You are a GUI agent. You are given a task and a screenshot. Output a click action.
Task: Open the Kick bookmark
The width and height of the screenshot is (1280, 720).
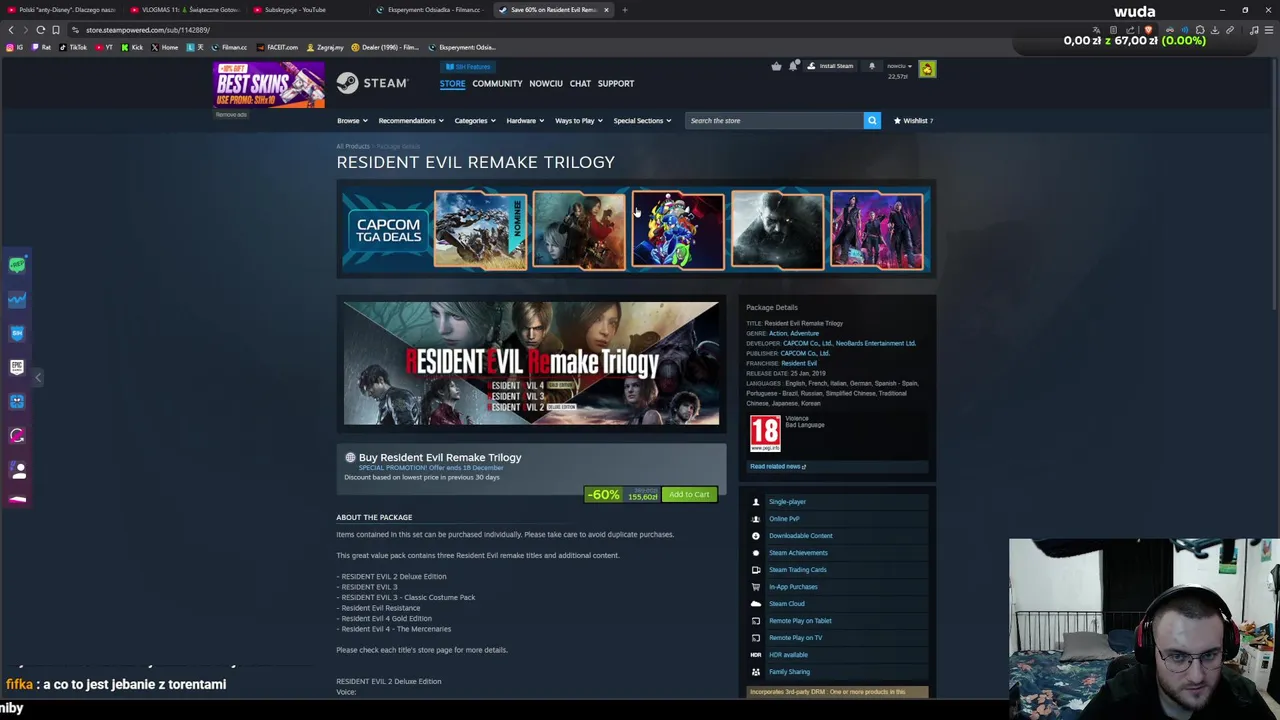[x=133, y=47]
